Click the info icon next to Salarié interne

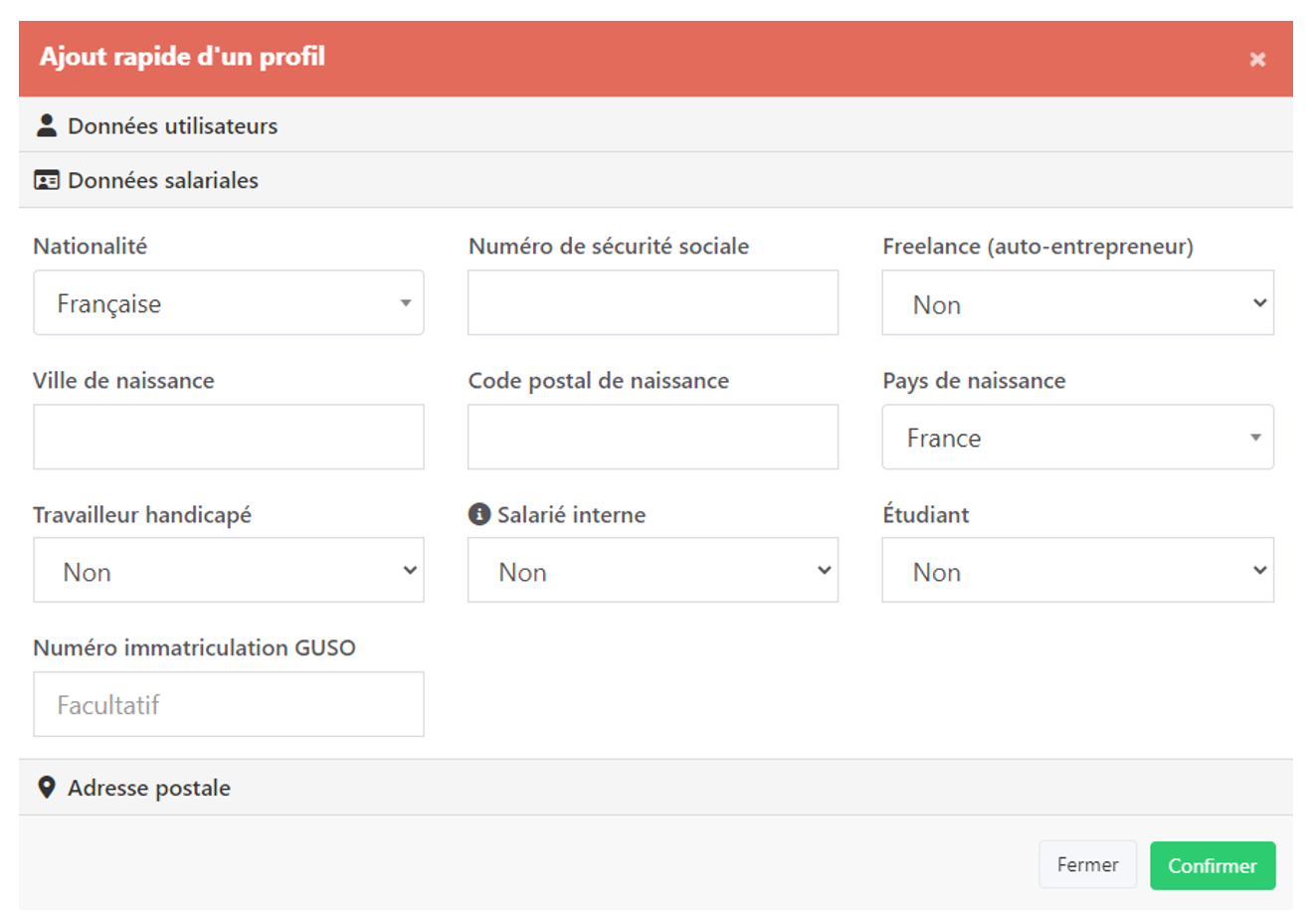click(479, 514)
